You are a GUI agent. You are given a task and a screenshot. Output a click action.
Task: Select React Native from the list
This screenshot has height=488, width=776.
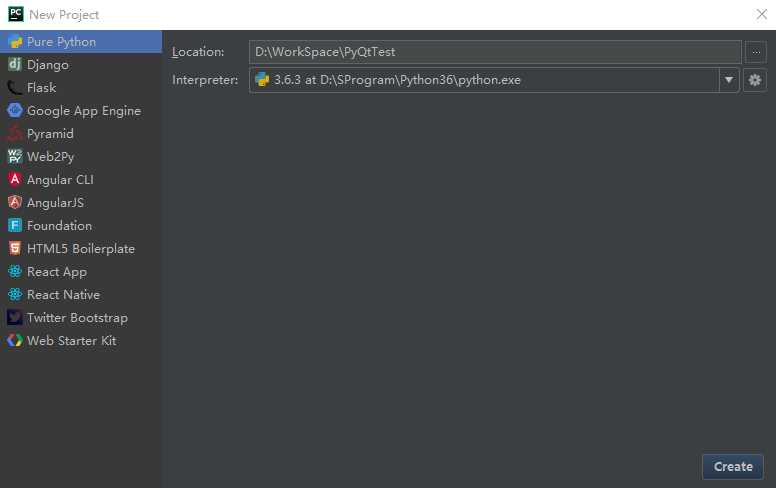pyautogui.click(x=81, y=294)
